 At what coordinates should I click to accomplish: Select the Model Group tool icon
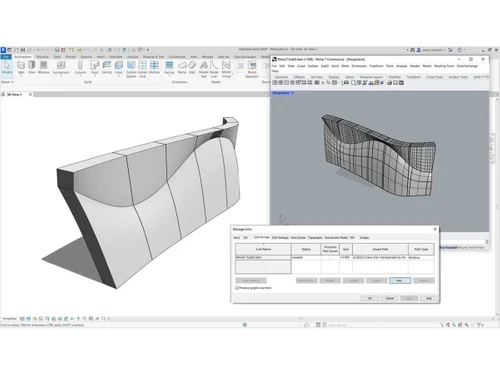pyautogui.click(x=226, y=65)
